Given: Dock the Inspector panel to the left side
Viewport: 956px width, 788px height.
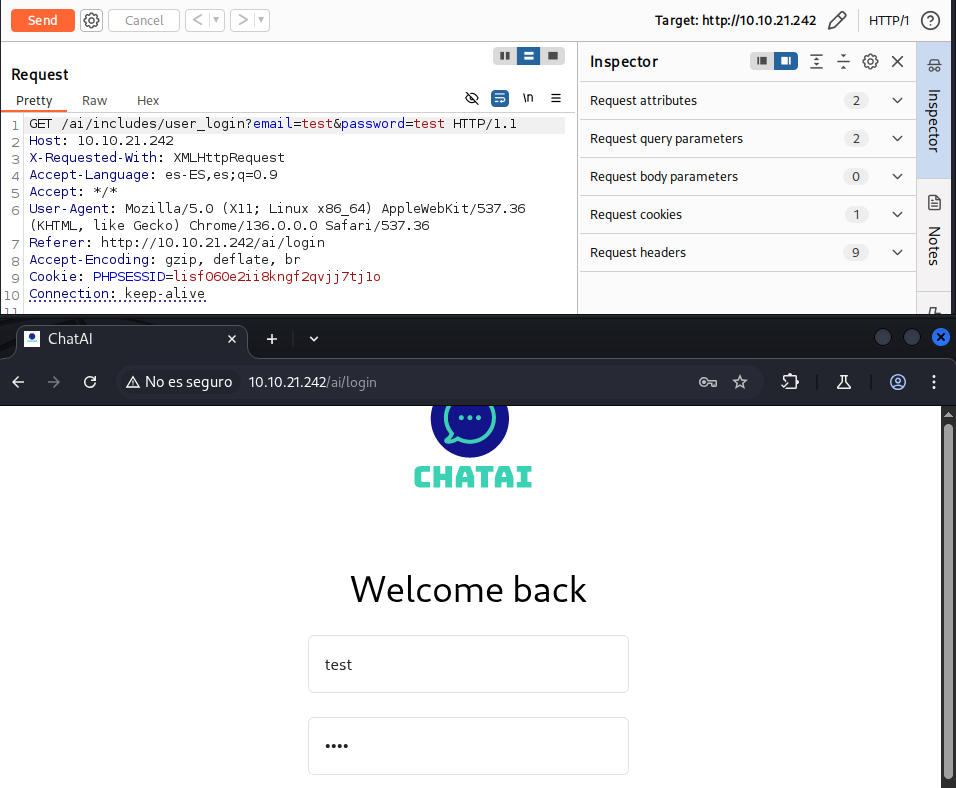Looking at the screenshot, I should [x=762, y=61].
